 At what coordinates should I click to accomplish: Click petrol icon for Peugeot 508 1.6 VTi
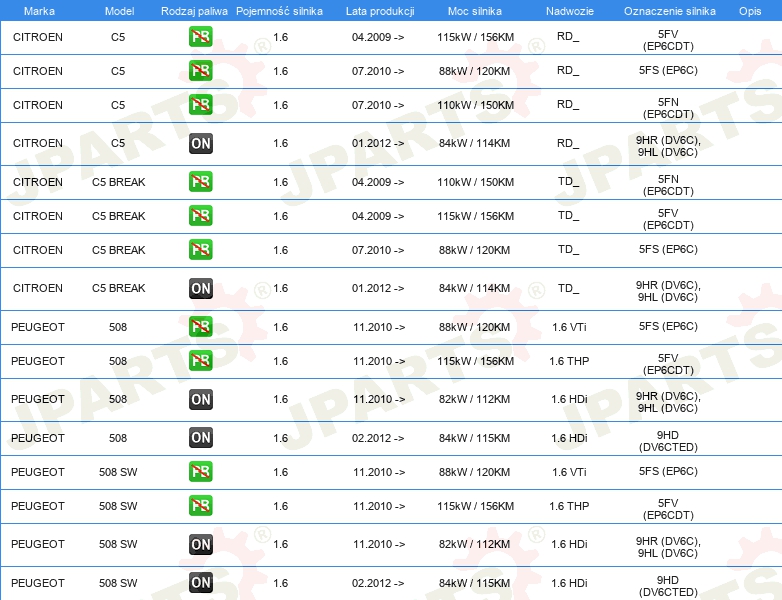point(200,327)
